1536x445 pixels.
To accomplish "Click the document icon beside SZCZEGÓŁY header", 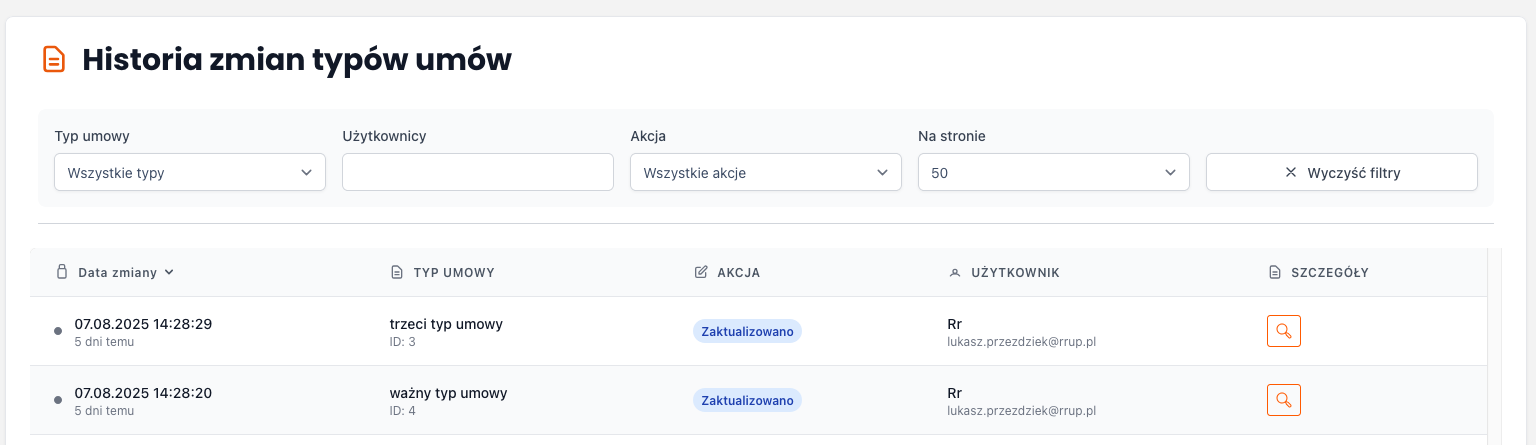I will 1274,272.
